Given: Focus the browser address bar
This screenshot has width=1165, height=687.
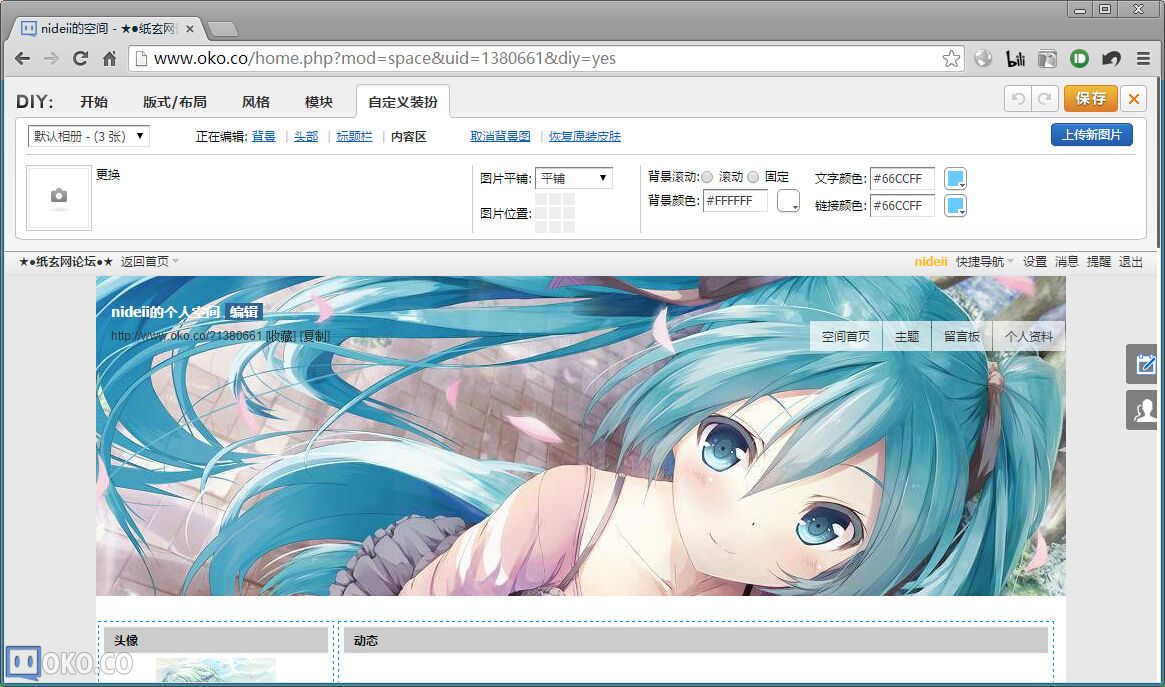Looking at the screenshot, I should click(x=546, y=59).
